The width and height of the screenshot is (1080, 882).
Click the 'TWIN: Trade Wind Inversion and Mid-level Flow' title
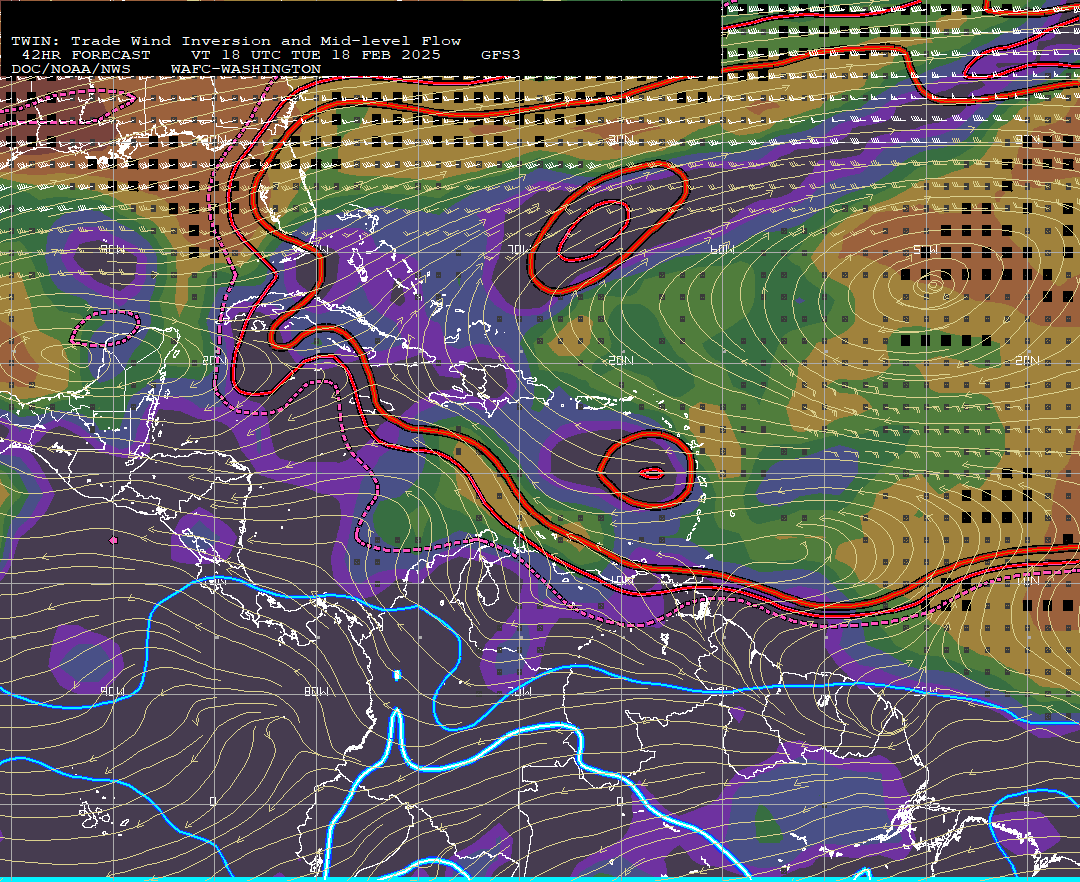tap(236, 41)
